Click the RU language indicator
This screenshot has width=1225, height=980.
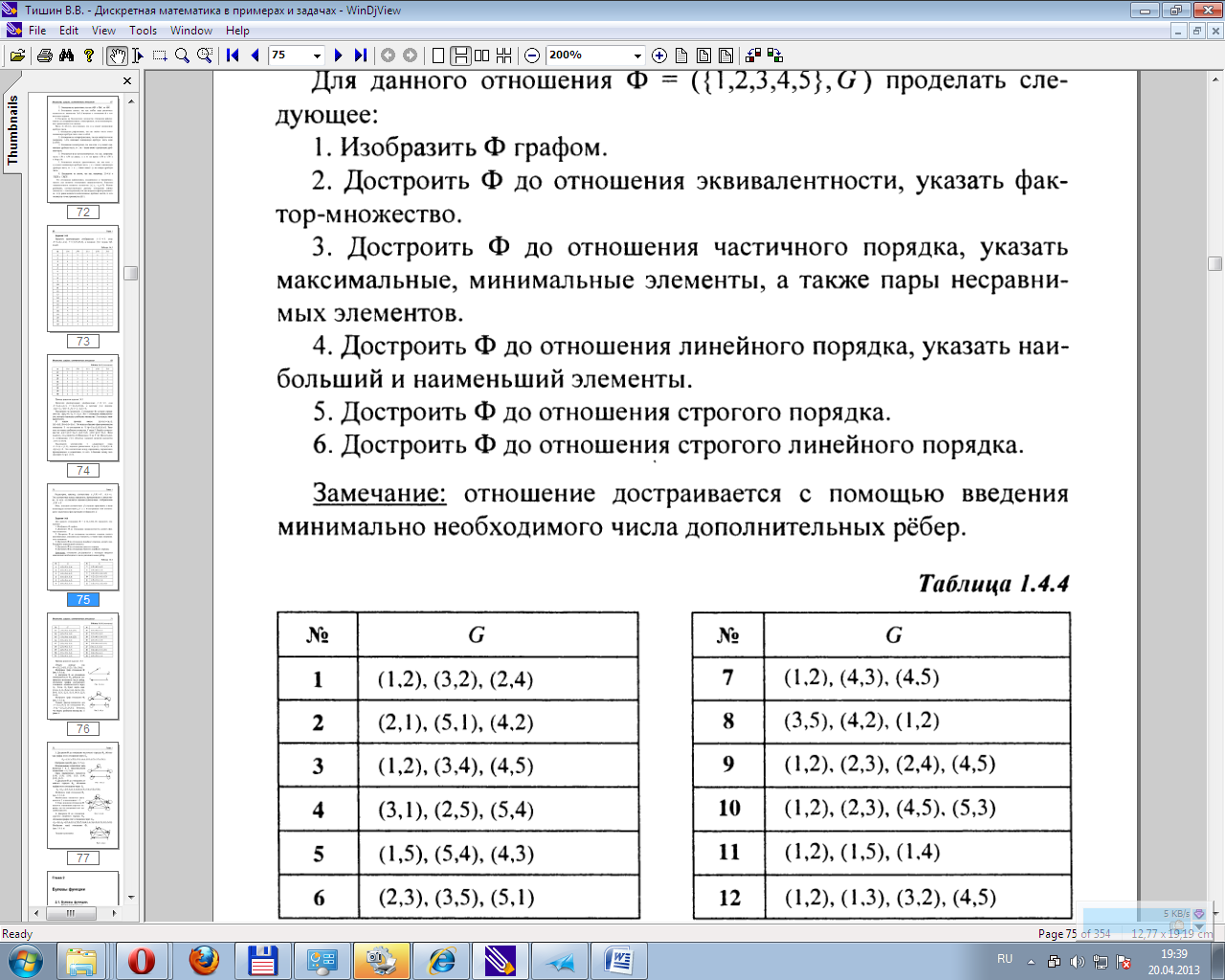click(1005, 959)
